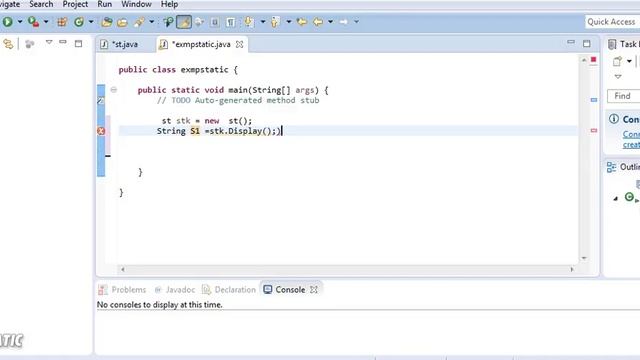
Task: Open the Declaration tab
Action: pos(229,289)
